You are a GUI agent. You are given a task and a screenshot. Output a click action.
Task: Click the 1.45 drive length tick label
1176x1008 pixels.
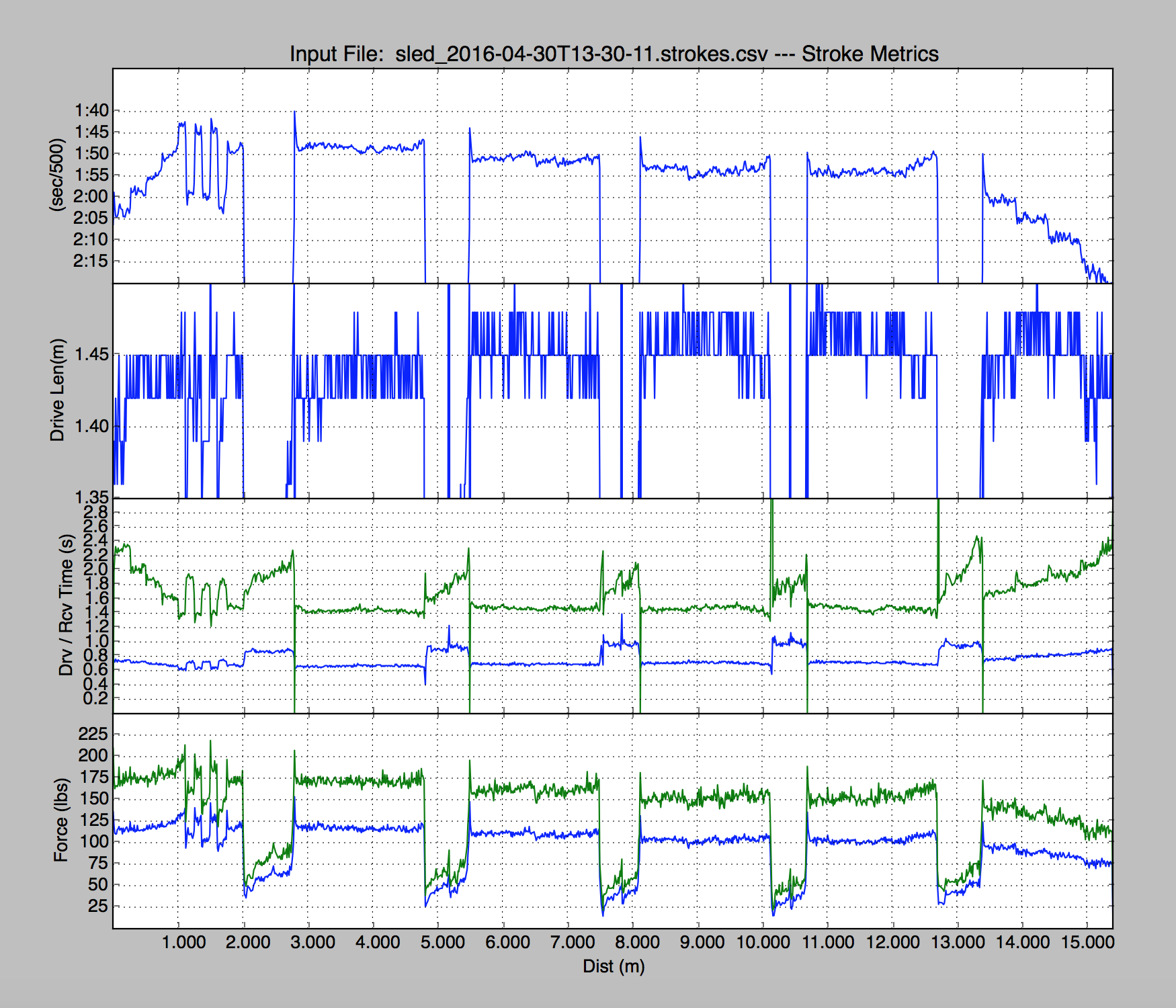click(91, 355)
